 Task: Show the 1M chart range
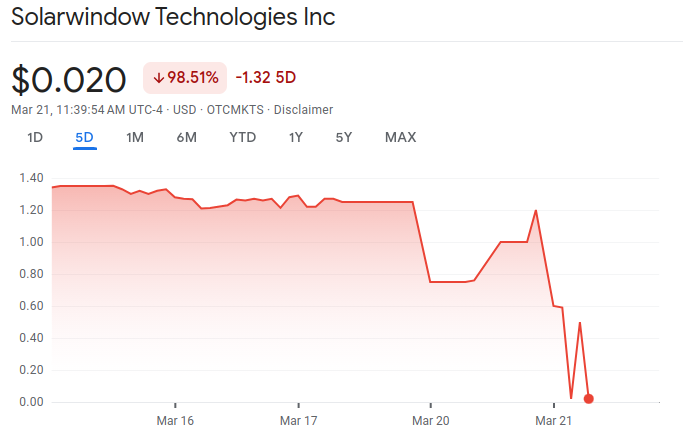click(135, 137)
